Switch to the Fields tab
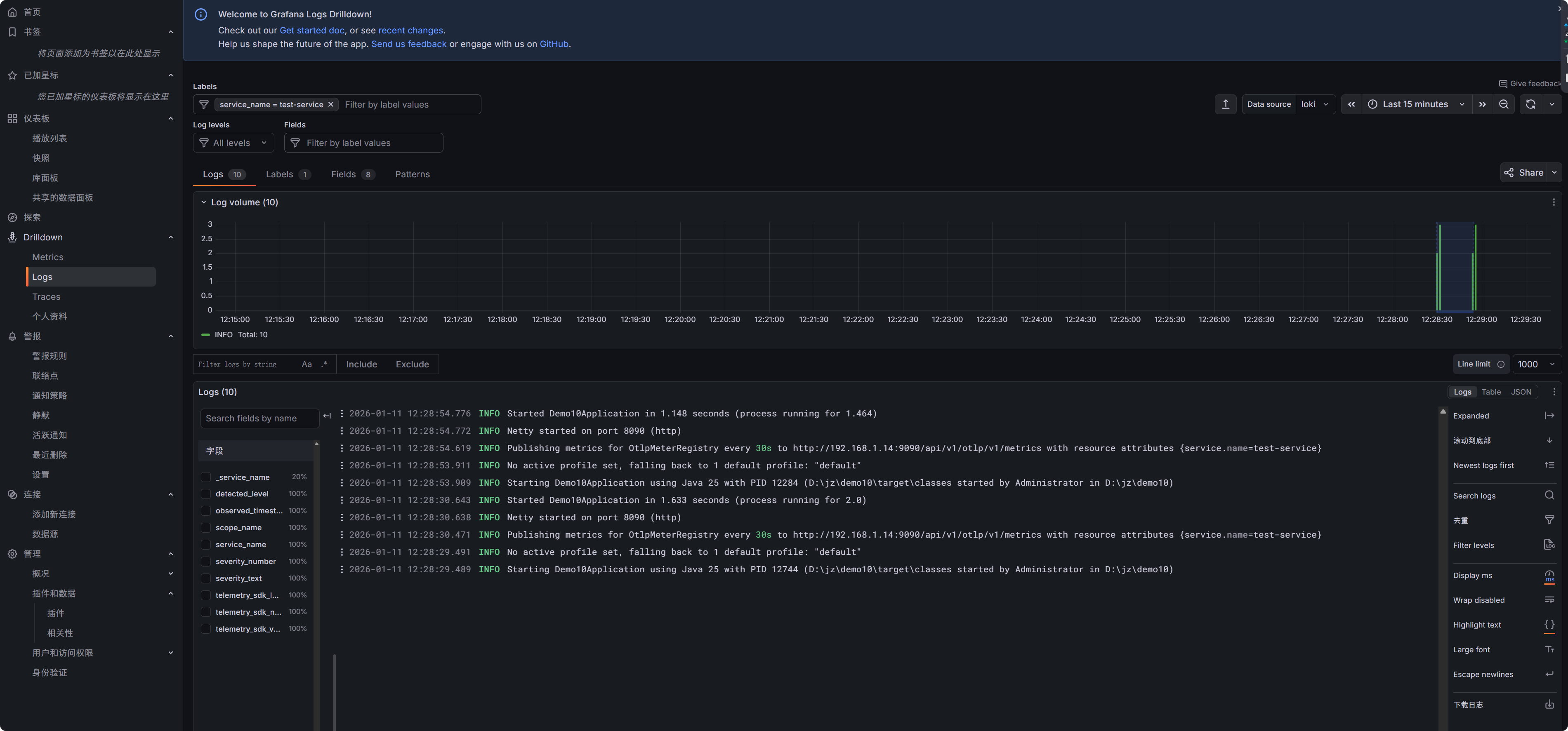This screenshot has height=731, width=1568. click(x=343, y=174)
